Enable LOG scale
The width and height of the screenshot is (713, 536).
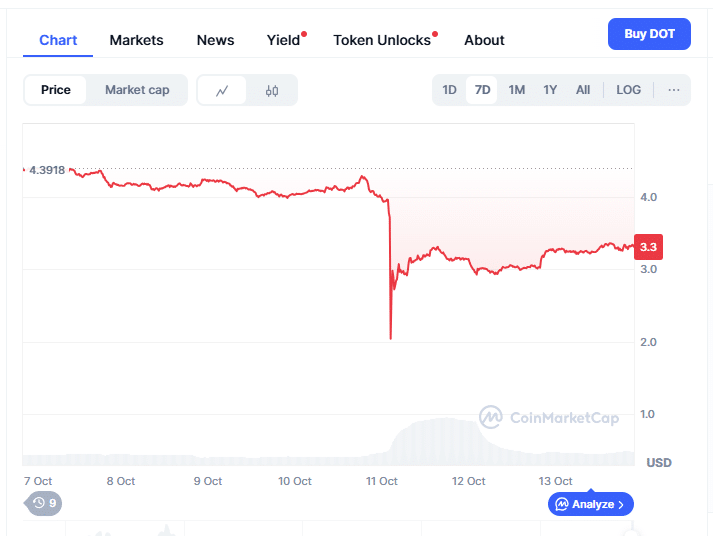tap(629, 90)
